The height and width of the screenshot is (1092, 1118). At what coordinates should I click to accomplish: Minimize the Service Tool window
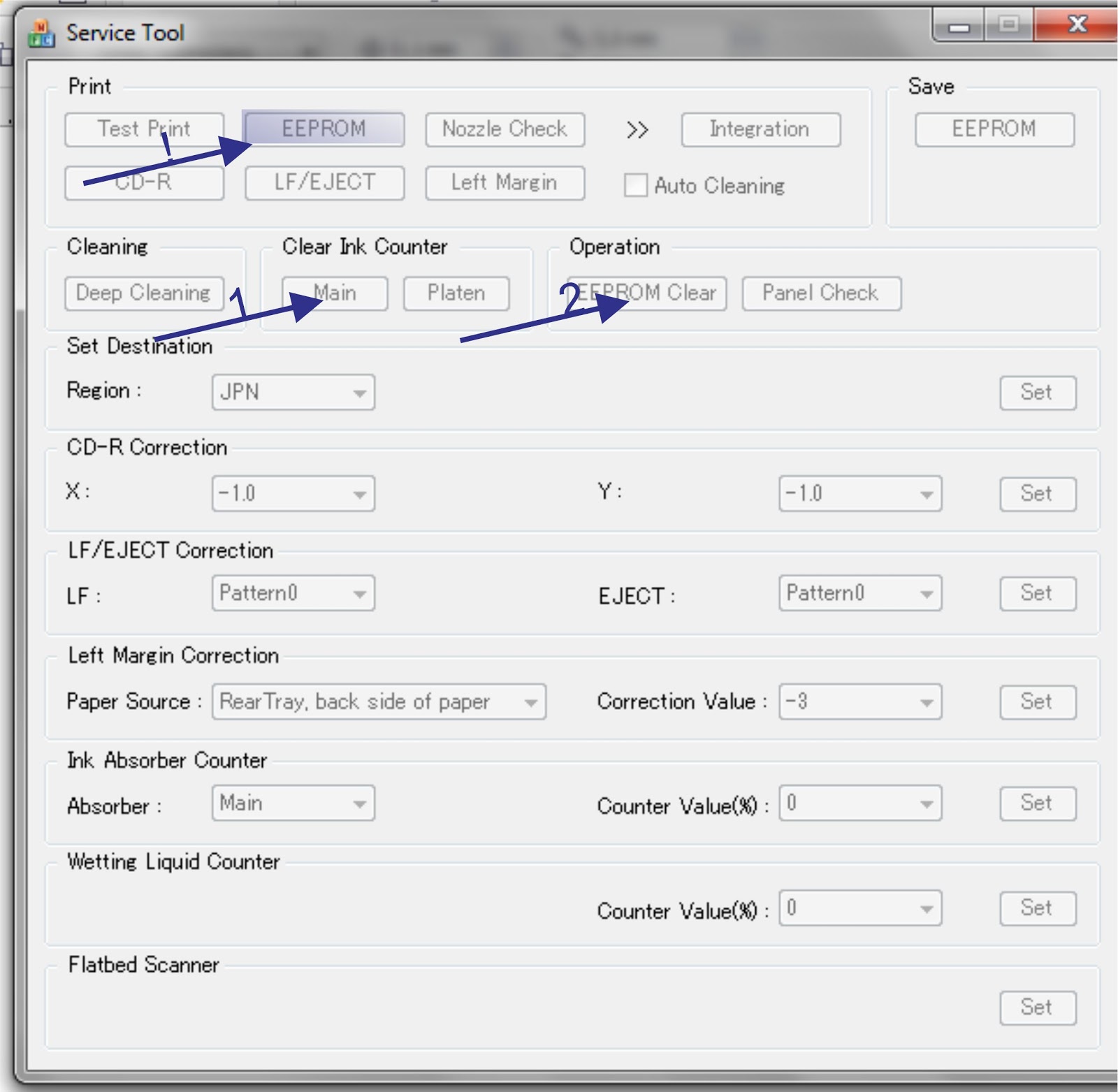click(x=959, y=27)
